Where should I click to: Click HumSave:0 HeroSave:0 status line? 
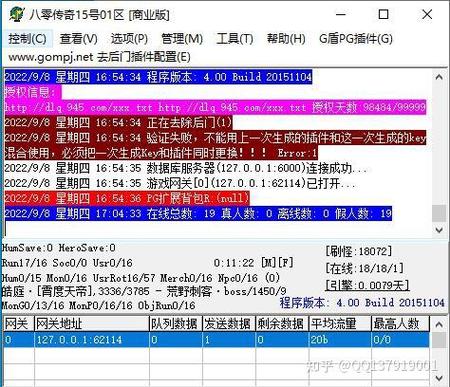pyautogui.click(x=59, y=248)
